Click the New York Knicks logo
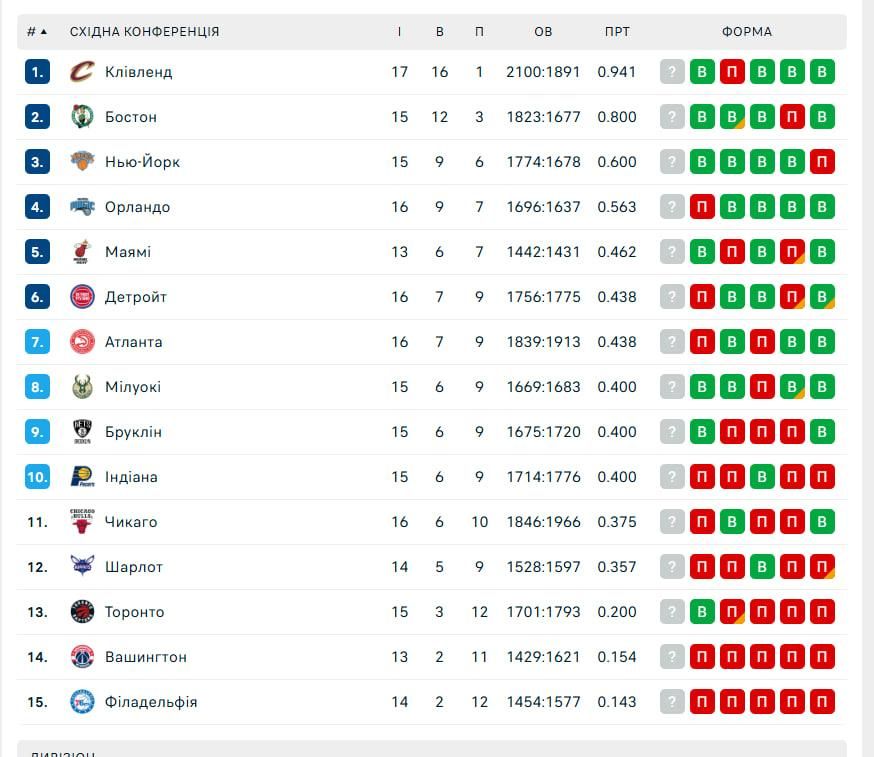Image resolution: width=874 pixels, height=757 pixels. tap(82, 162)
